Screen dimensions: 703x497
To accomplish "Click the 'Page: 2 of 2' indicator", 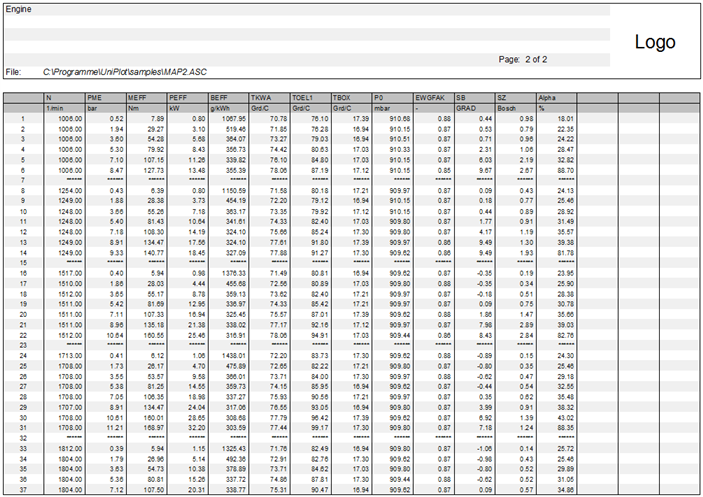I will tap(523, 59).
